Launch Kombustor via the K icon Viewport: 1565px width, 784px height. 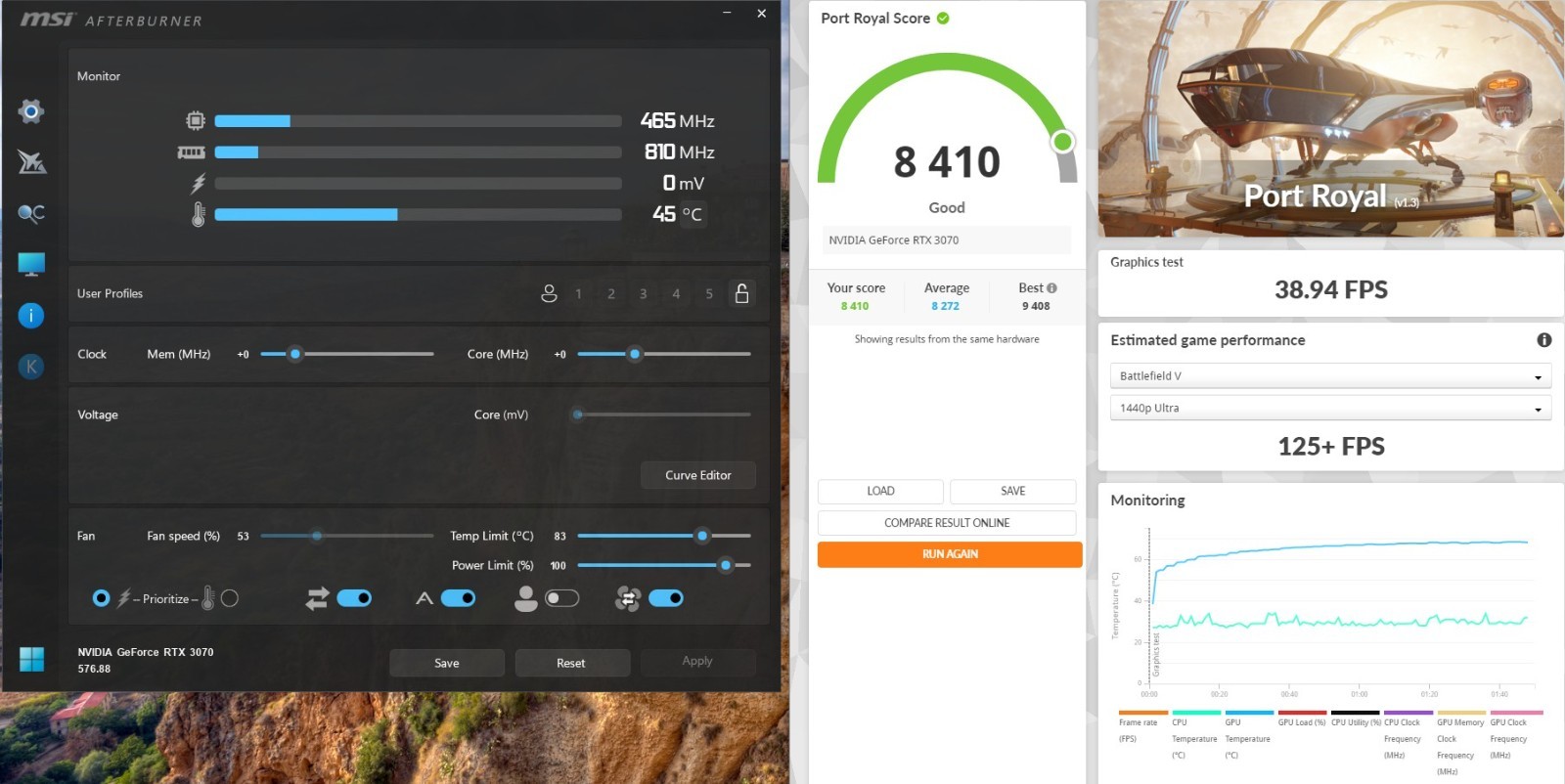tap(31, 367)
